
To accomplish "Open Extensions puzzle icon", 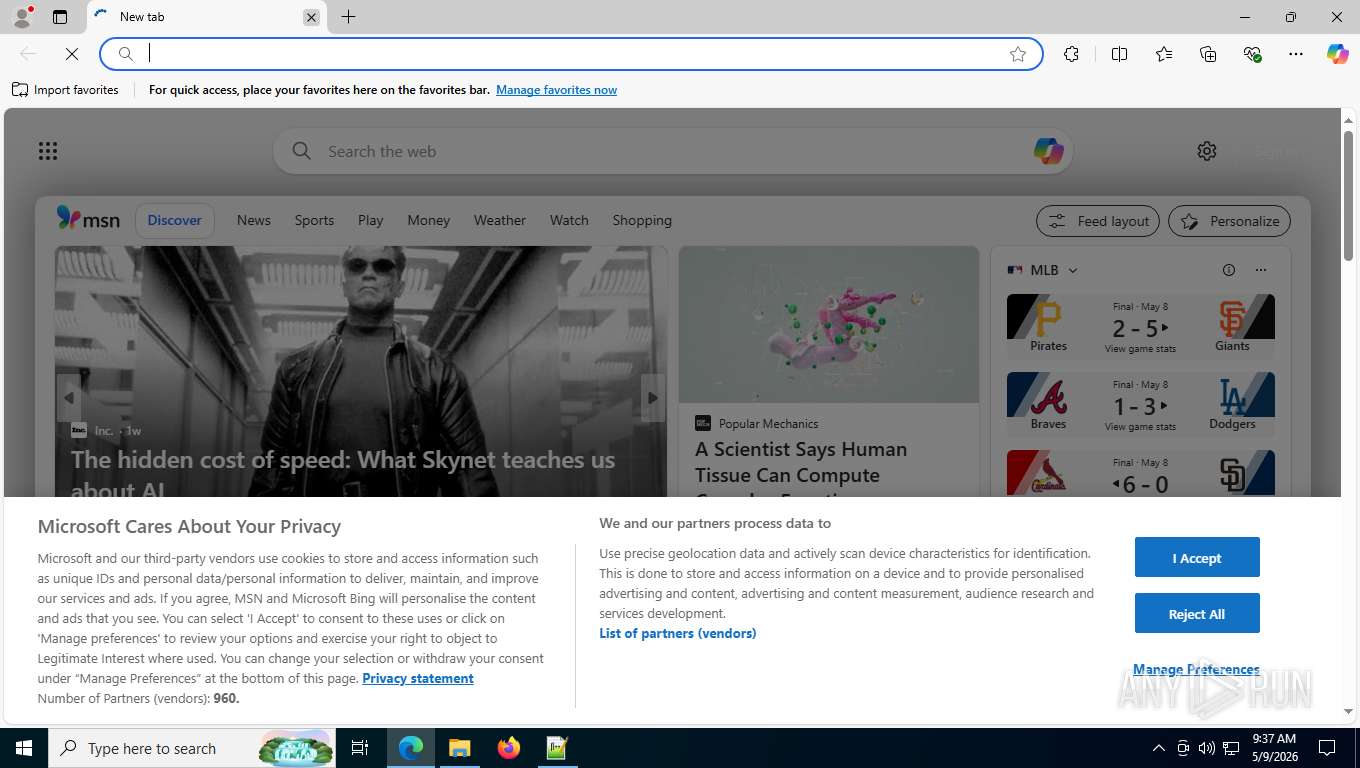I will (1071, 54).
